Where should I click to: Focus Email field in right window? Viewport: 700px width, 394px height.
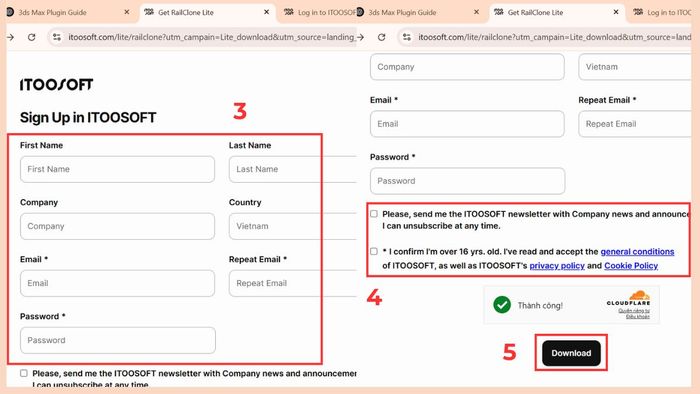467,124
